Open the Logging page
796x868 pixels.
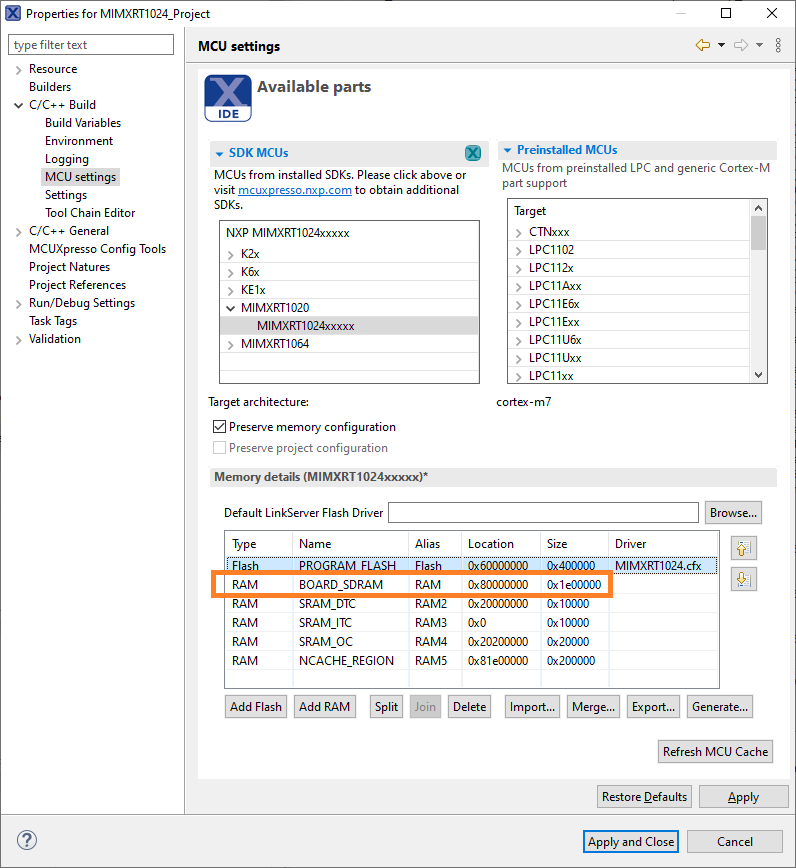[x=67, y=159]
